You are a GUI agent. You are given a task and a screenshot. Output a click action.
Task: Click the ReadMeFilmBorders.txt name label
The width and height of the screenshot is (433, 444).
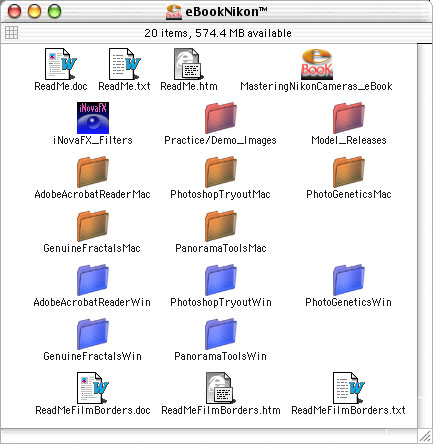(349, 410)
